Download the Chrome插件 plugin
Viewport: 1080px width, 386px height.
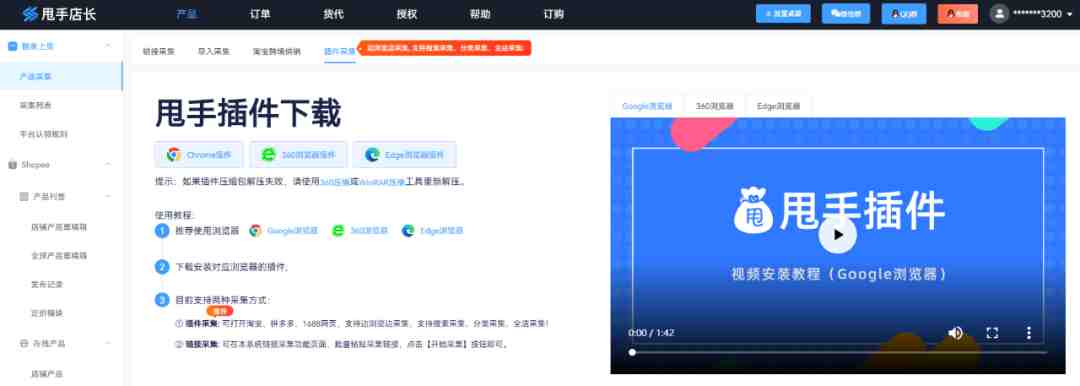pos(198,155)
